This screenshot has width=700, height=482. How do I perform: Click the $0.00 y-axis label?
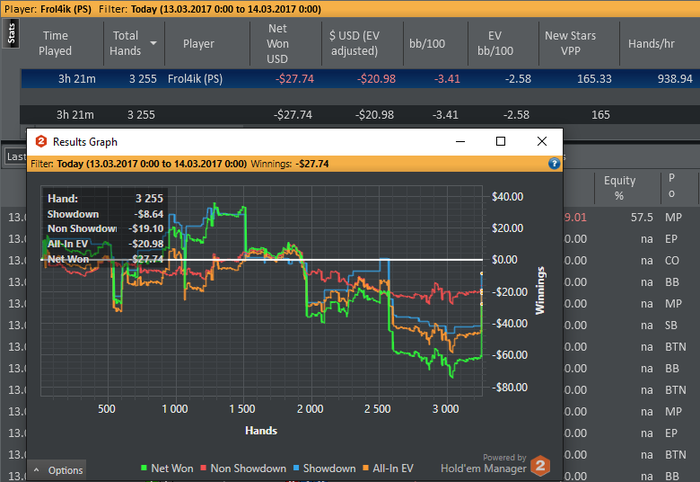[x=504, y=260]
